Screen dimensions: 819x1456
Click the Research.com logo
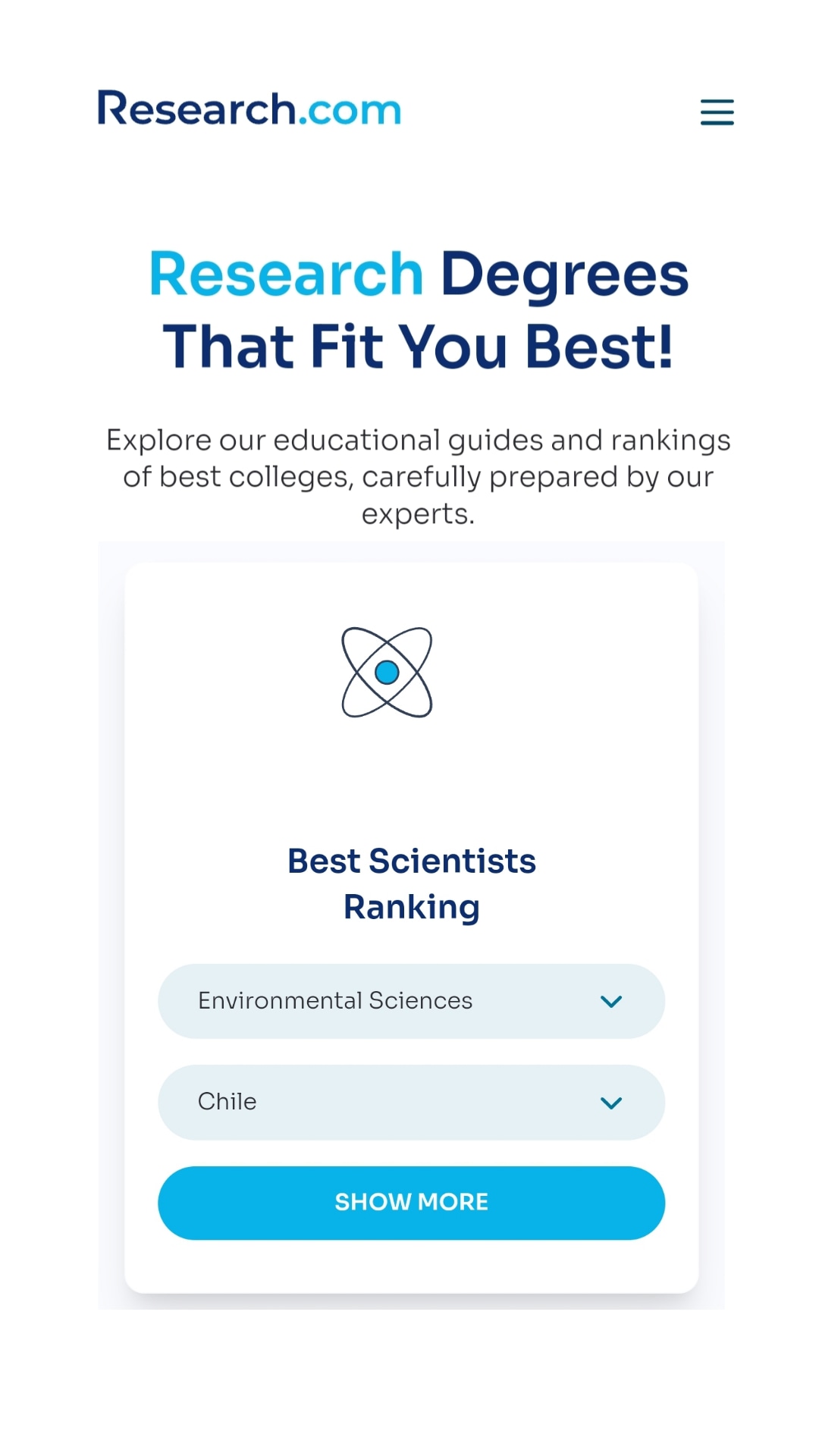[249, 108]
